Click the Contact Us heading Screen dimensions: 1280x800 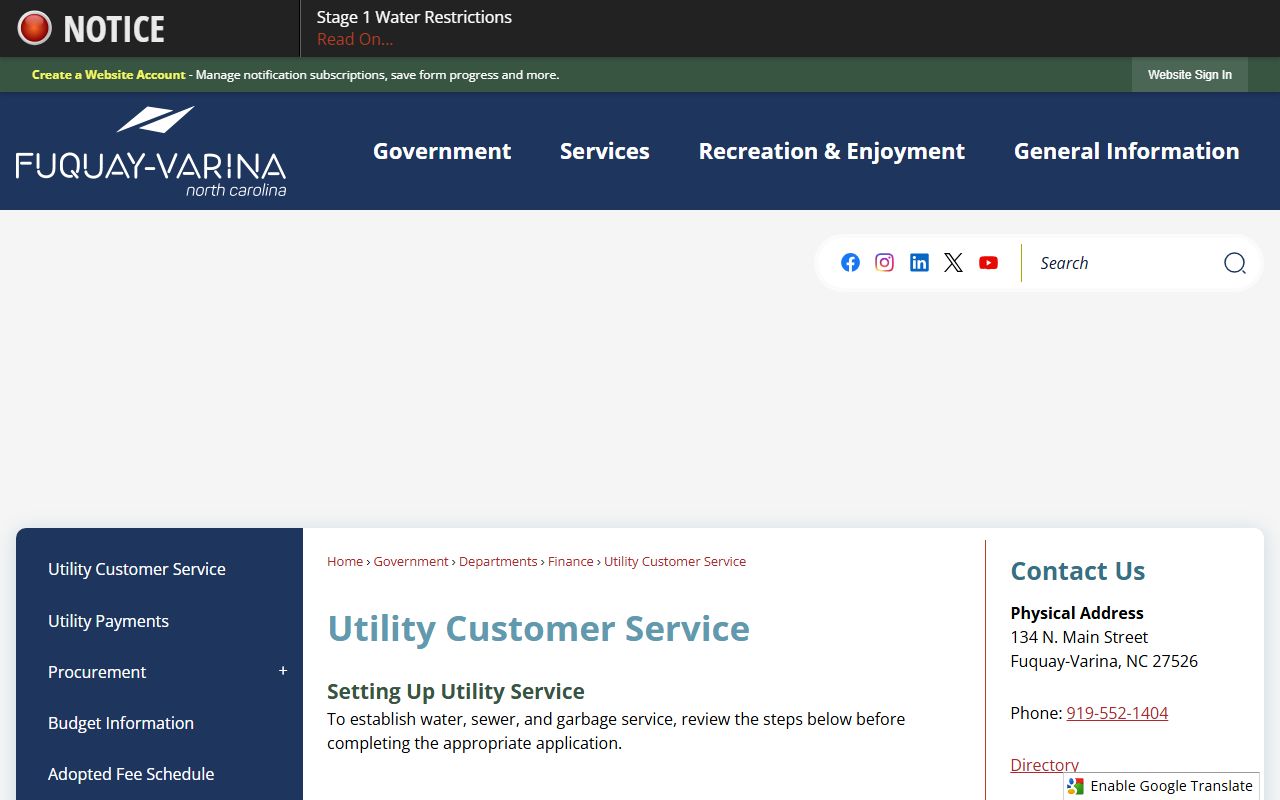click(1078, 571)
